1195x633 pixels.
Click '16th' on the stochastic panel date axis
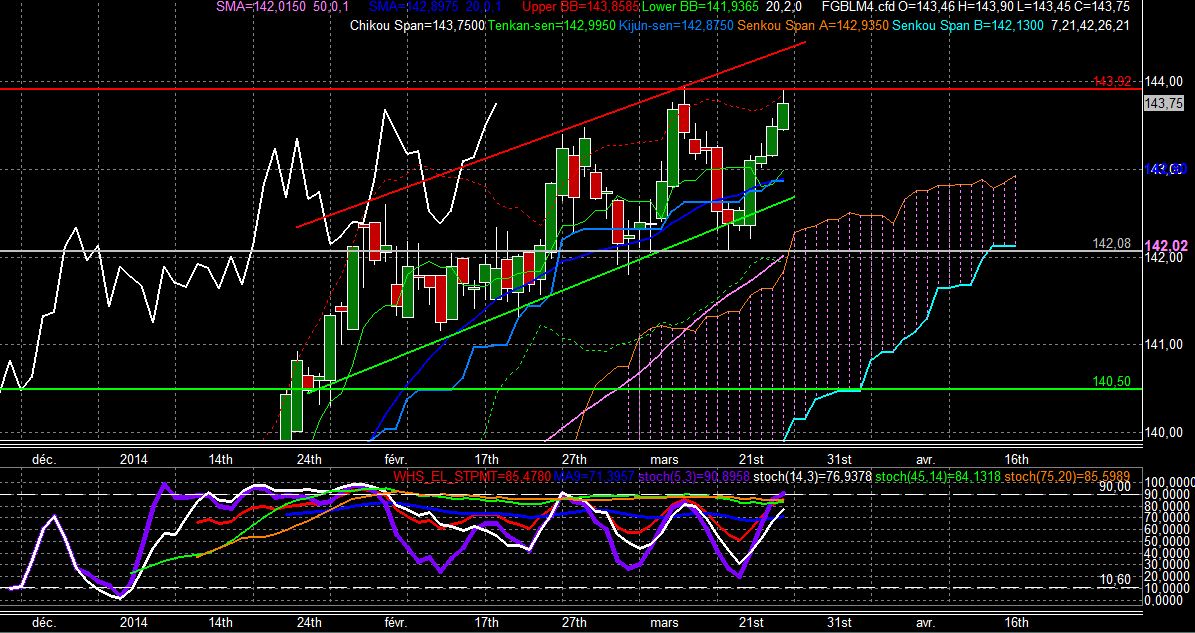[x=1017, y=622]
